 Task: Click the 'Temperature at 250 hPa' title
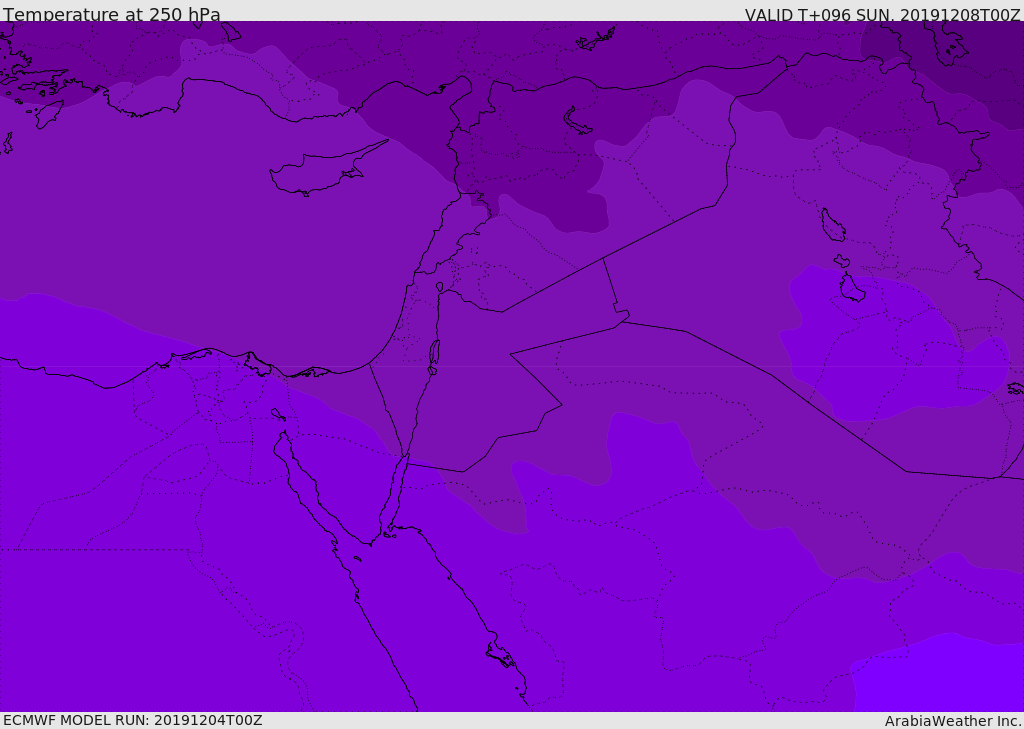click(x=112, y=14)
